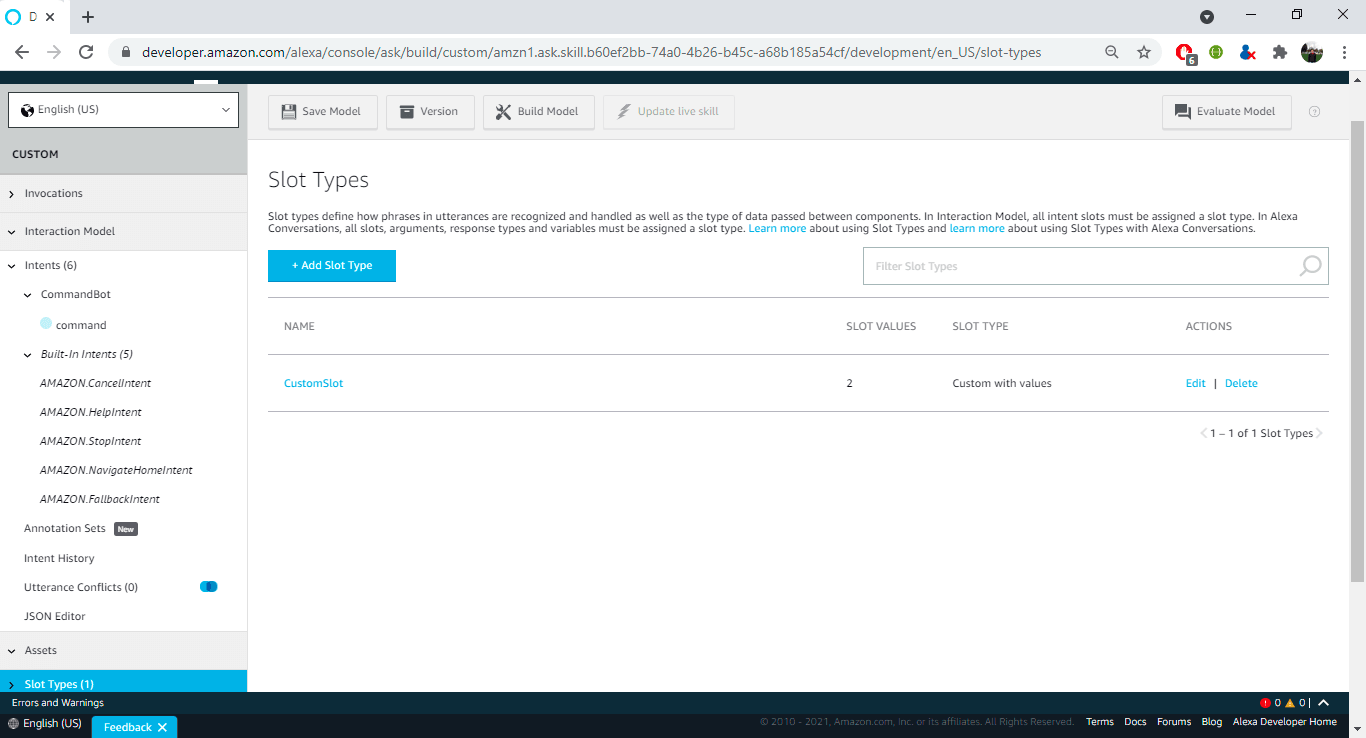Bookmark this page with the star
The width and height of the screenshot is (1366, 738).
1144,52
